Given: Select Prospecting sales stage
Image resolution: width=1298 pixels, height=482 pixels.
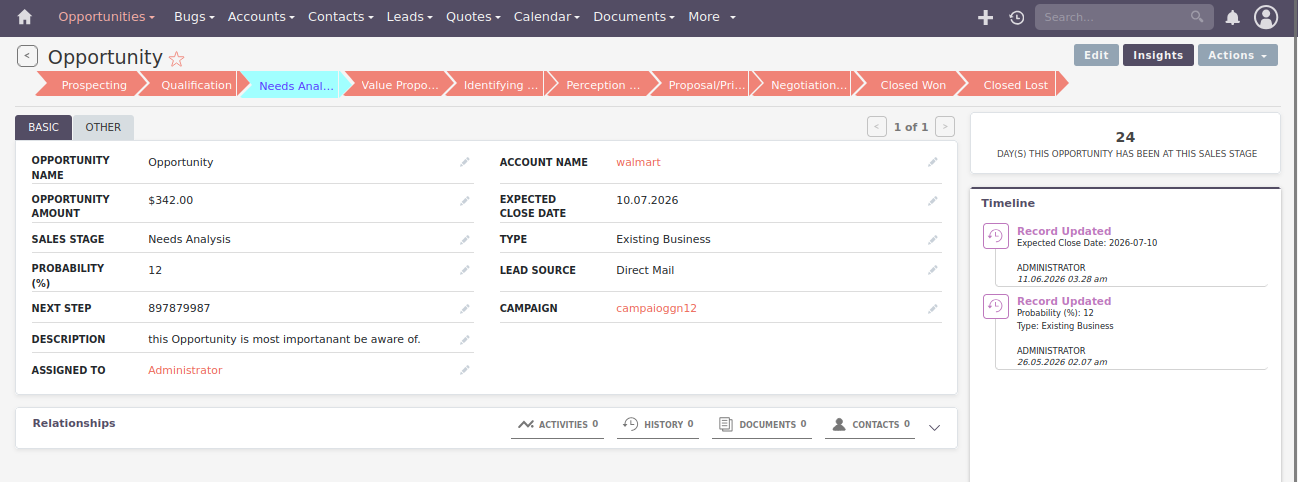Looking at the screenshot, I should [92, 85].
